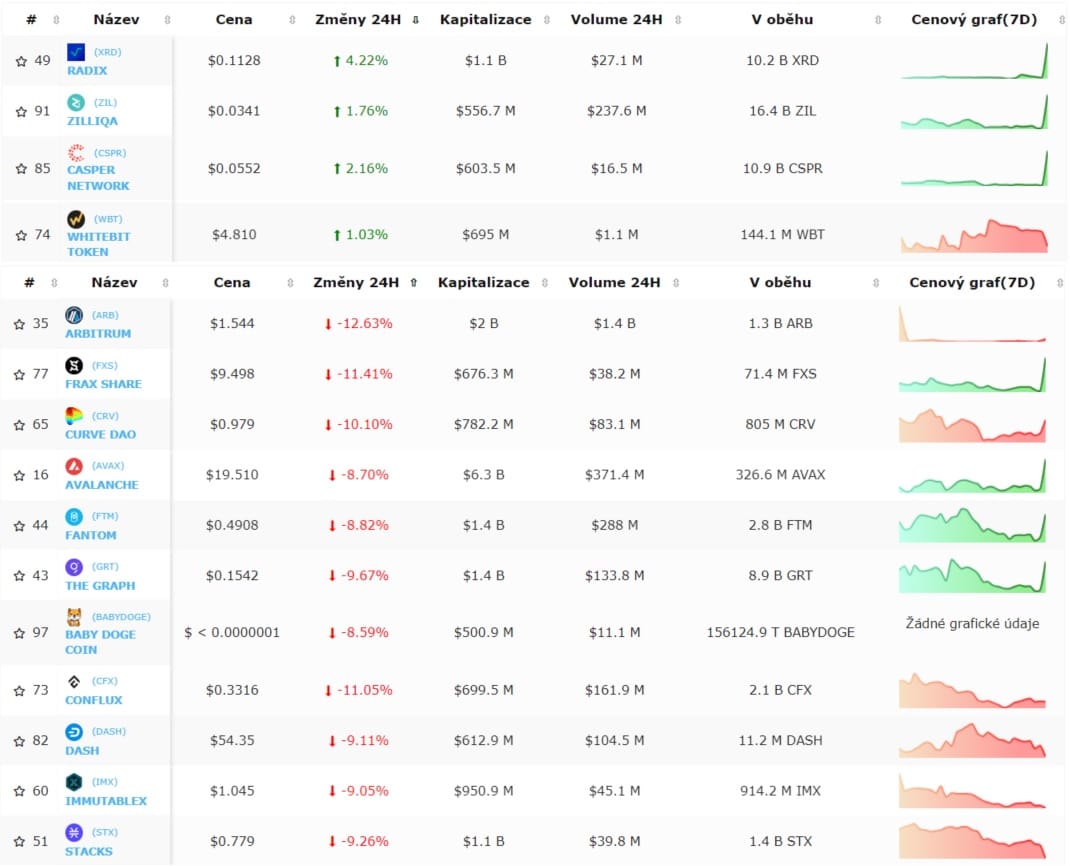
Task: Click the $19.510 Avalanche price
Action: [x=232, y=475]
